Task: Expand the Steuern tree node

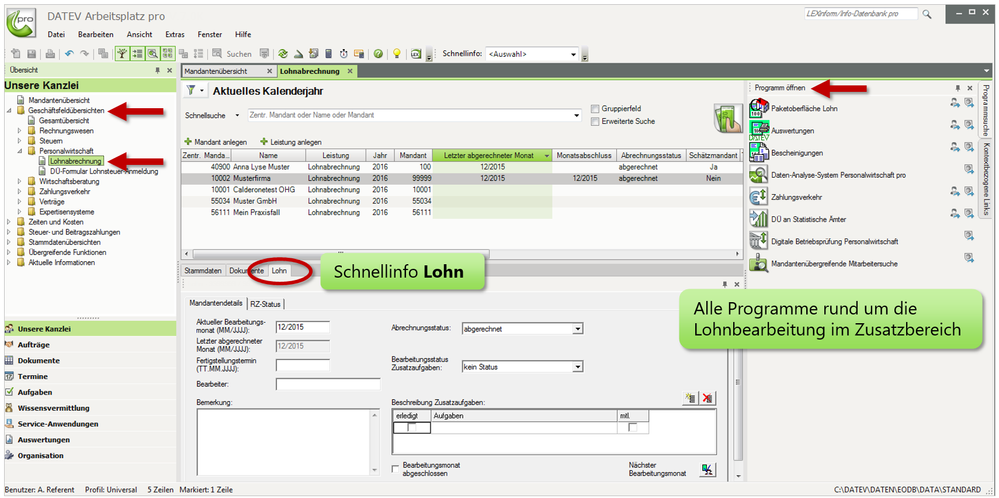Action: pyautogui.click(x=20, y=141)
